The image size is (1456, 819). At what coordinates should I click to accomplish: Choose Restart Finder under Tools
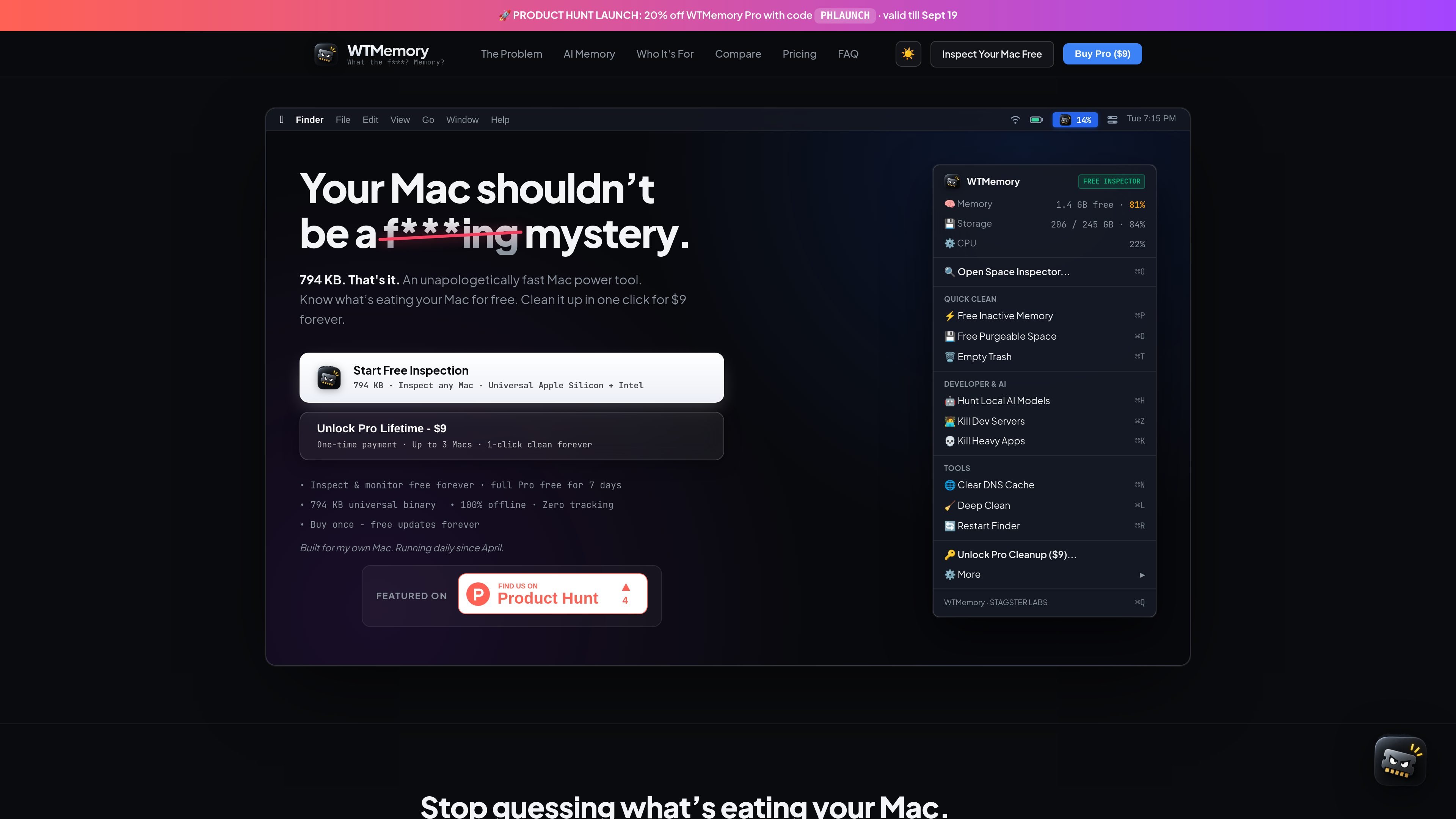1045,526
